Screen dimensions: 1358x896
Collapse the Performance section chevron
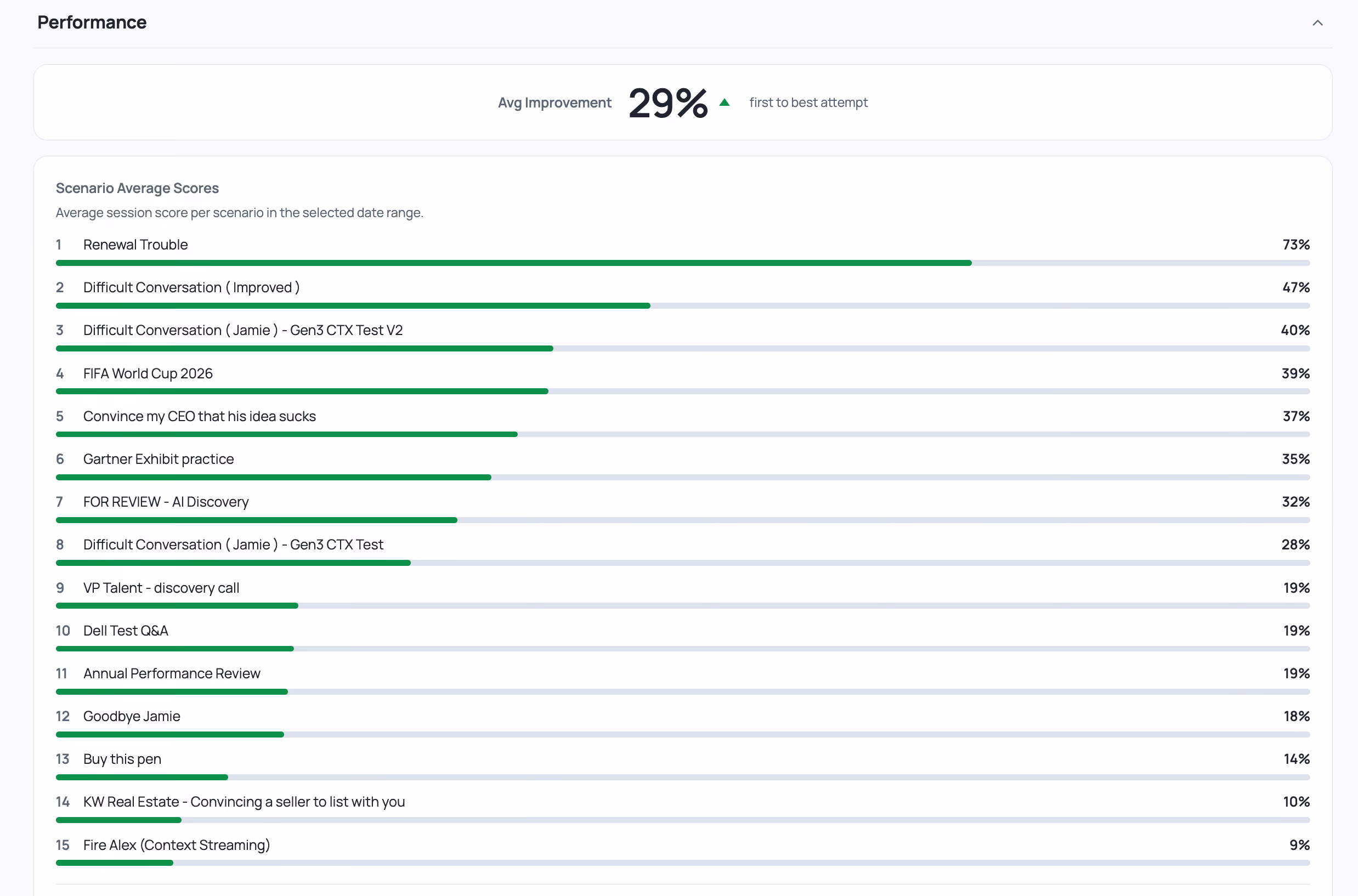(1317, 23)
